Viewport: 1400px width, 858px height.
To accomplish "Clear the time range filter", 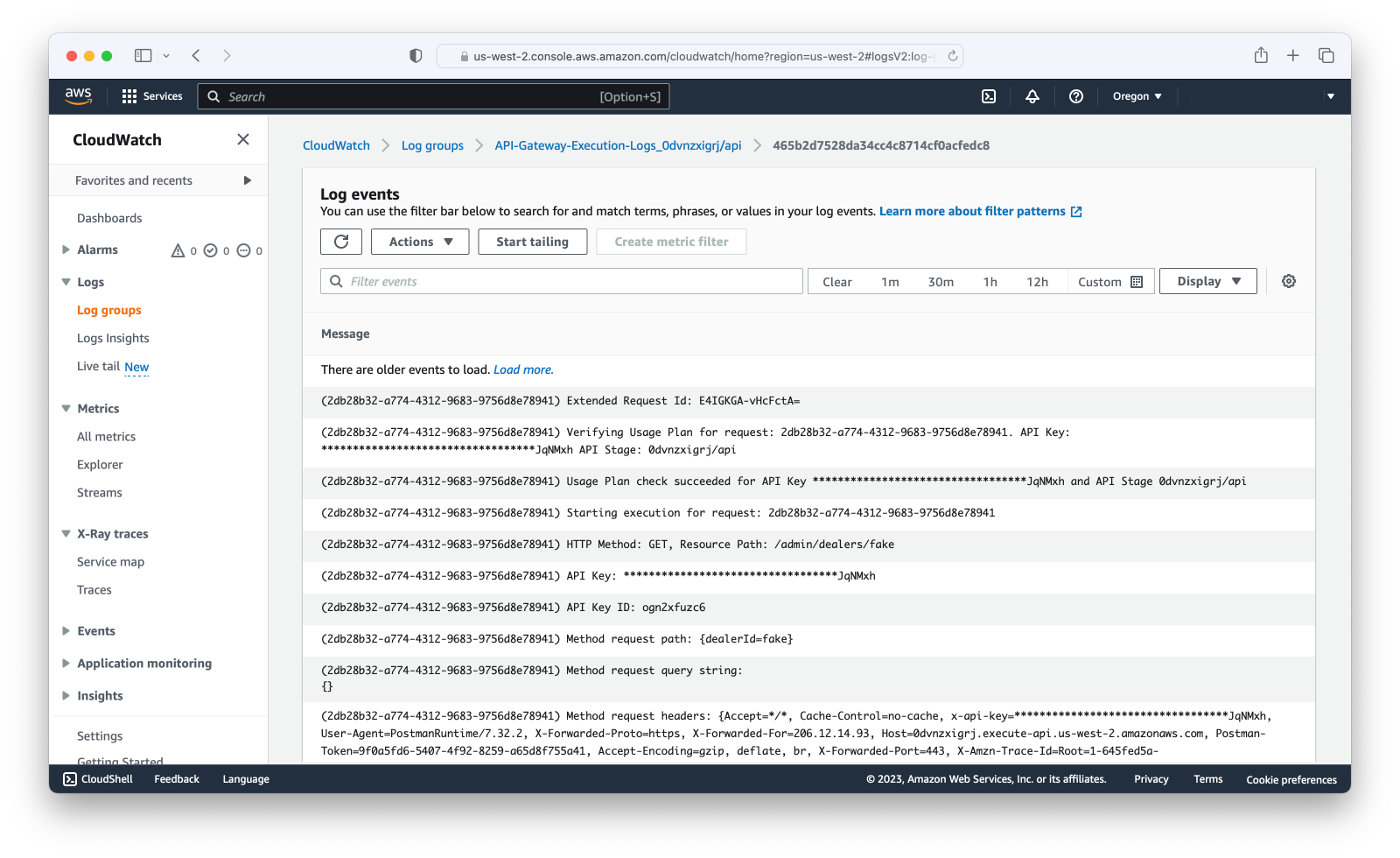I will click(837, 282).
